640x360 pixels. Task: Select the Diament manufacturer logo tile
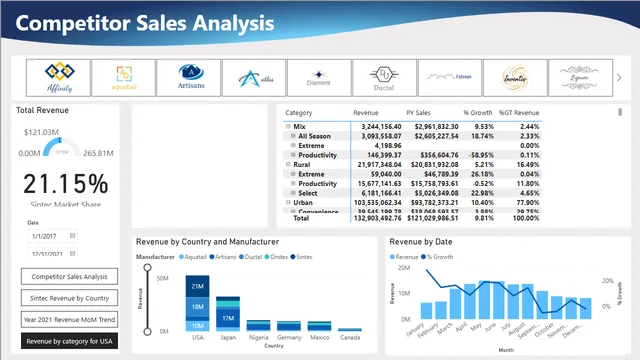click(319, 78)
